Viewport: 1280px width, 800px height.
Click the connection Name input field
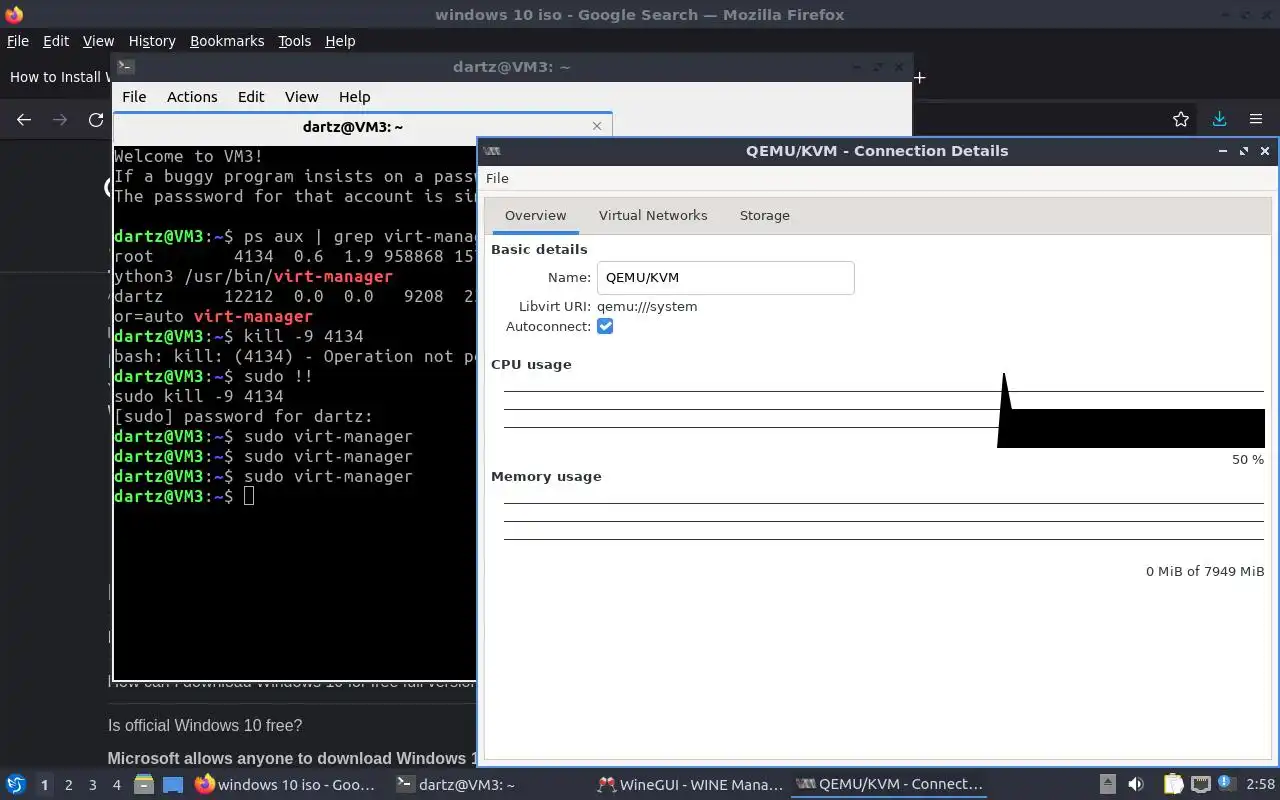click(725, 278)
